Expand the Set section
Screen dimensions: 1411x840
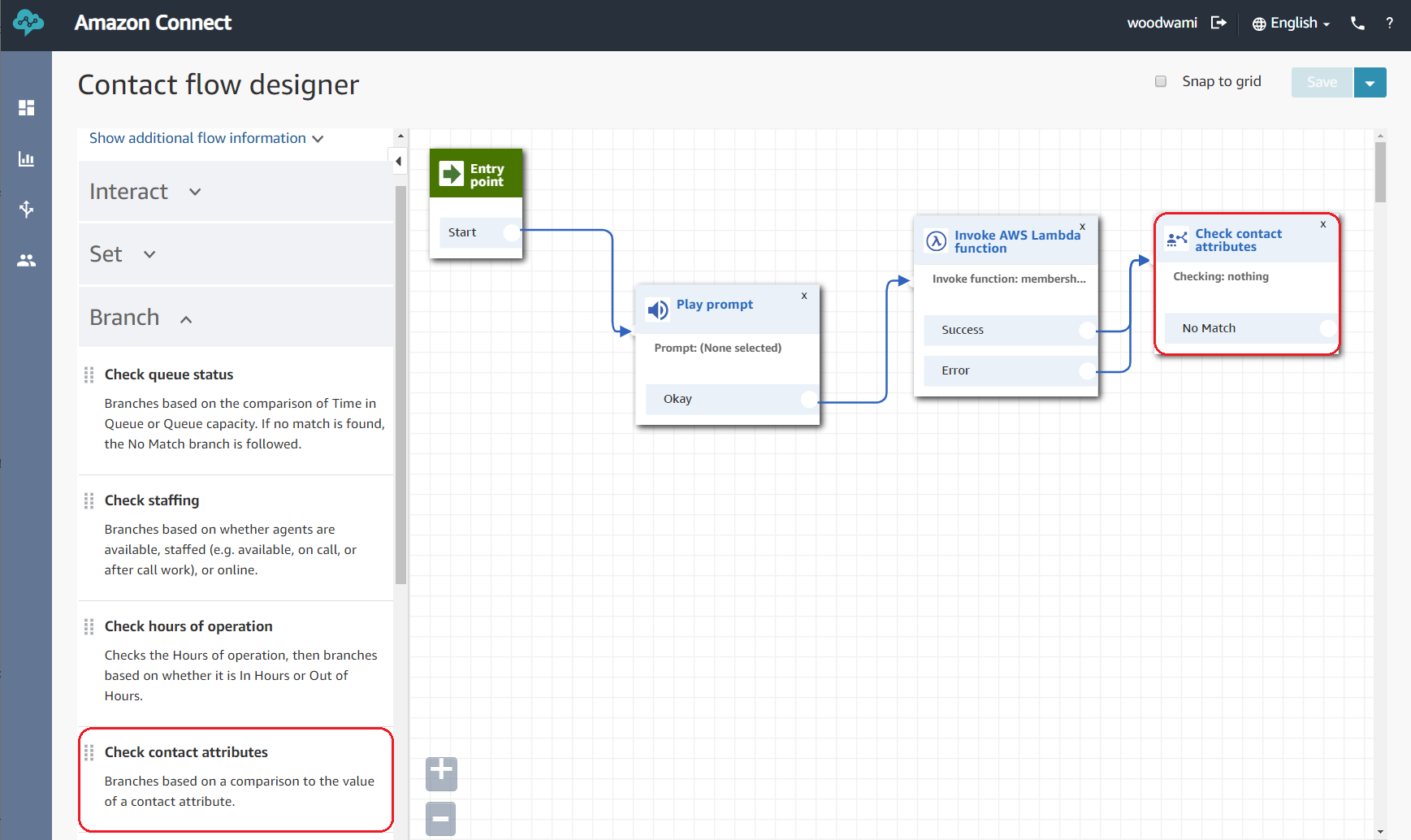click(236, 254)
